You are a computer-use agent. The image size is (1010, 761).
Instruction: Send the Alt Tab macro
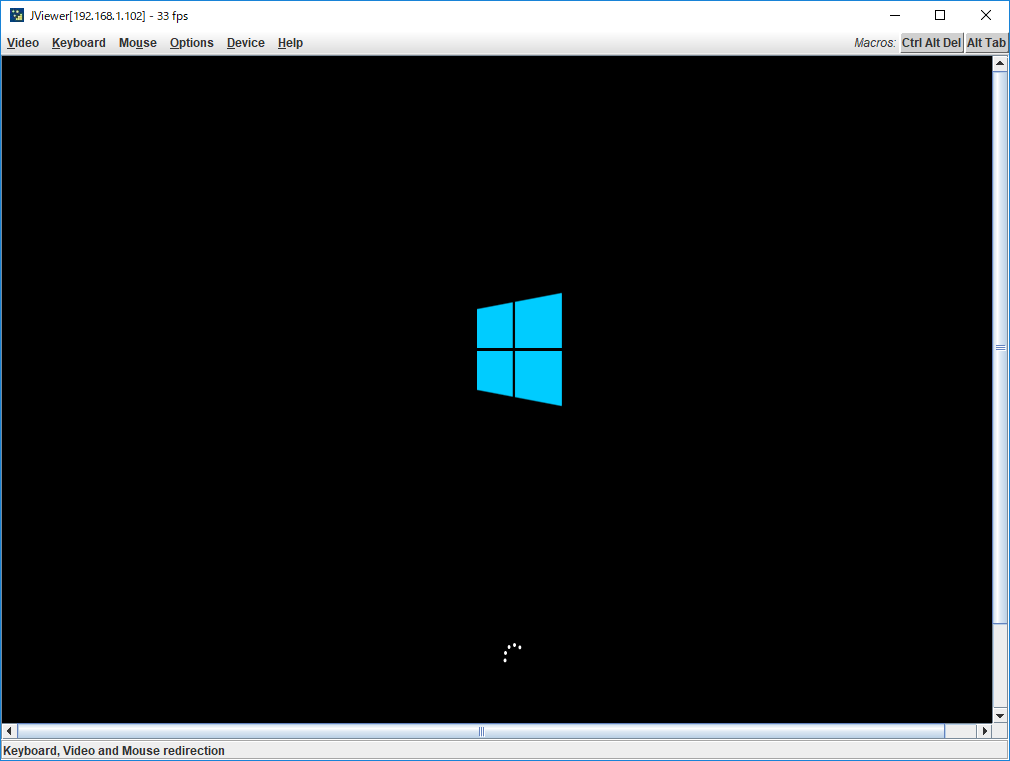tap(986, 43)
